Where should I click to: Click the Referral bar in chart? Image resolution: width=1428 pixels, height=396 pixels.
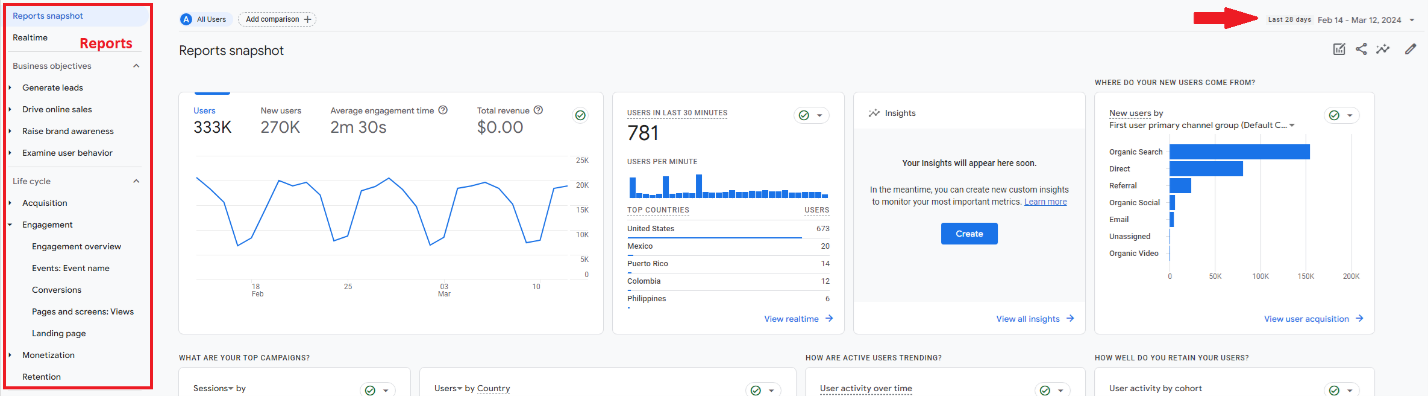pos(1180,185)
